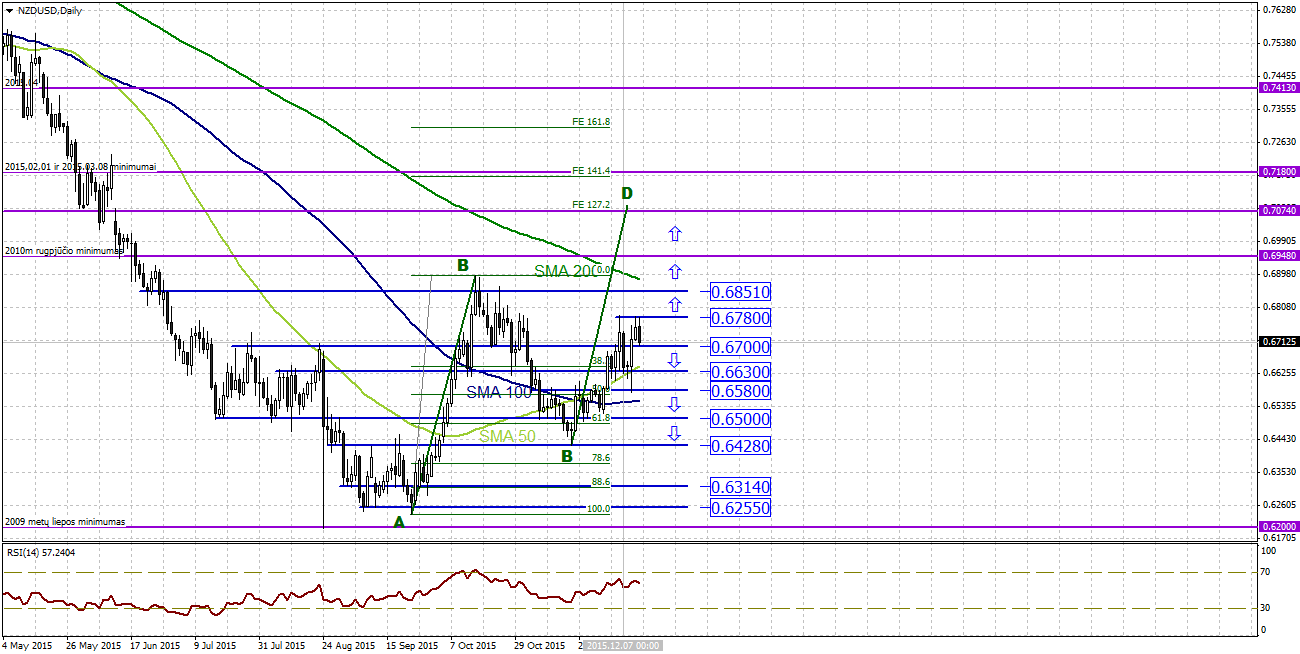Select the up arrow between 0.70740 and 0.69480 levels
The width and height of the screenshot is (1300, 654).
pyautogui.click(x=675, y=234)
